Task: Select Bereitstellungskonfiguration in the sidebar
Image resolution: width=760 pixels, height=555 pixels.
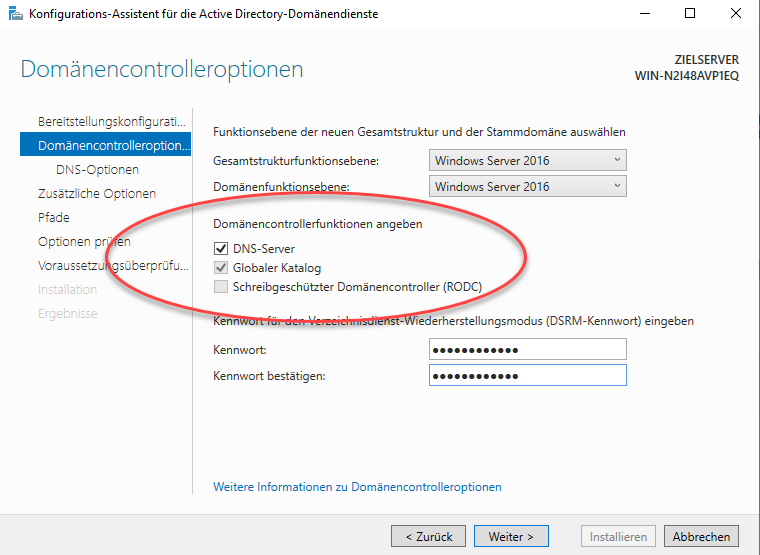Action: (111, 121)
